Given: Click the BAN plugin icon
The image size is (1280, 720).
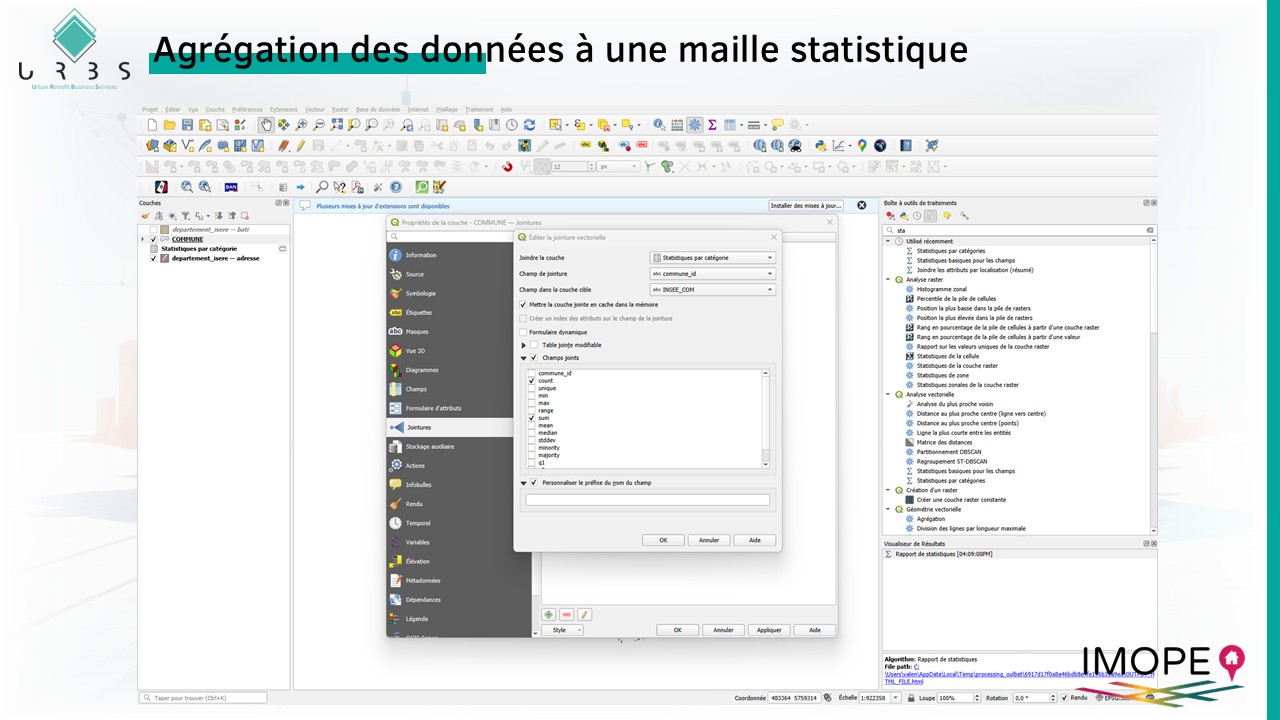Looking at the screenshot, I should [x=230, y=187].
